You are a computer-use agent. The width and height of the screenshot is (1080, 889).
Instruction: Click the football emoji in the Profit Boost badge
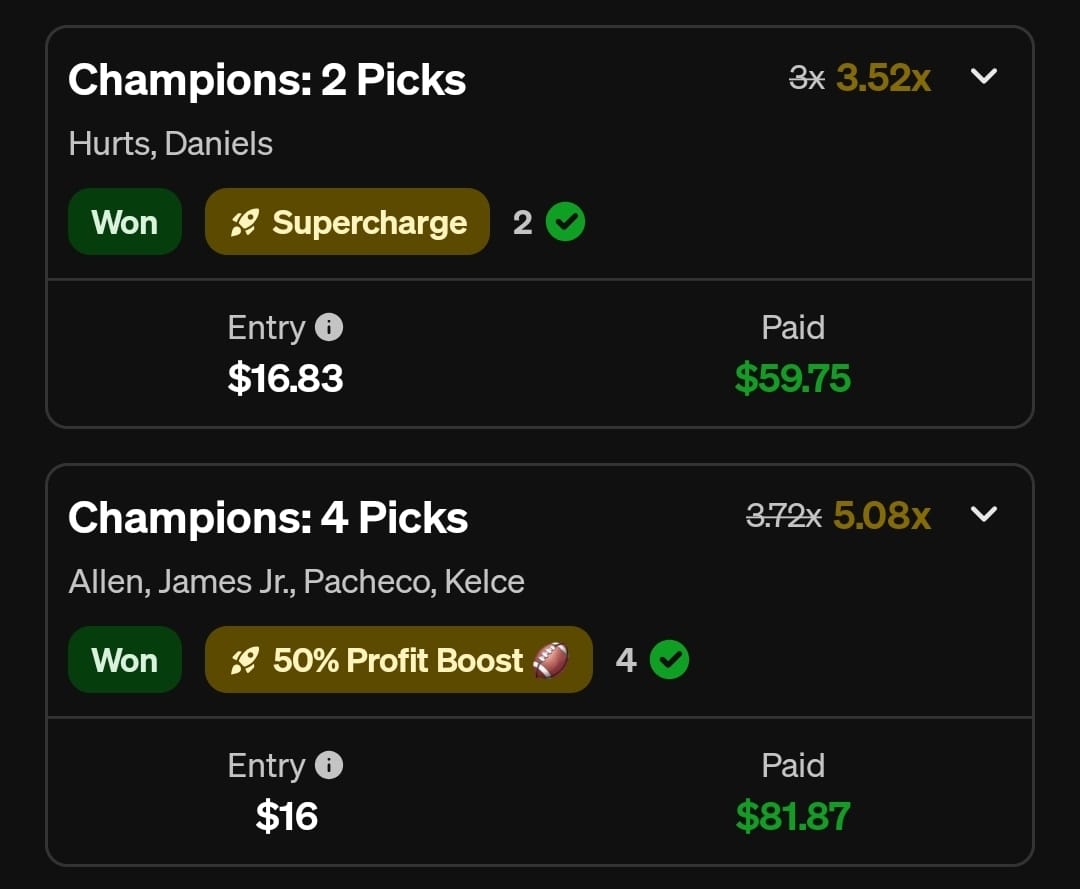(550, 660)
